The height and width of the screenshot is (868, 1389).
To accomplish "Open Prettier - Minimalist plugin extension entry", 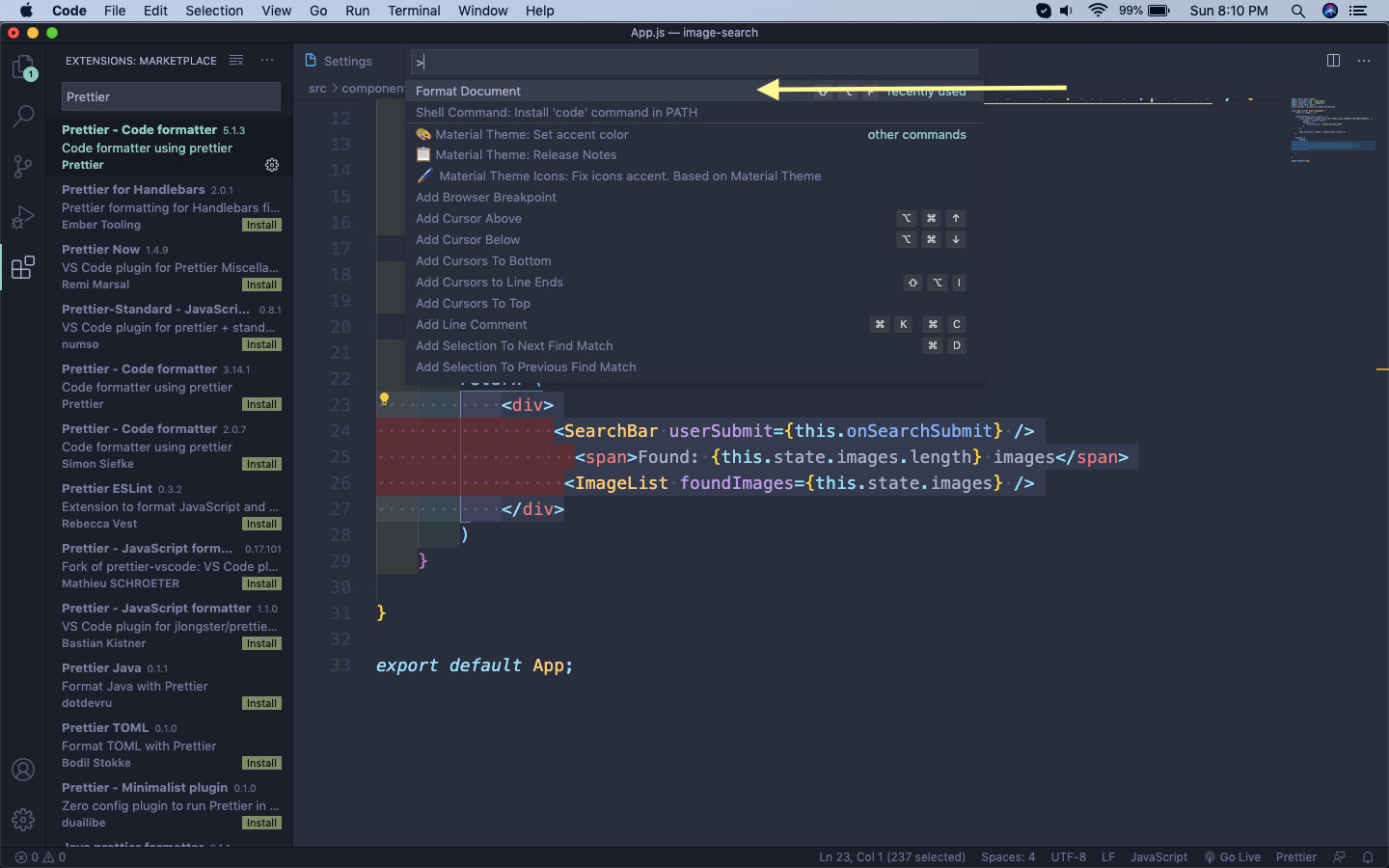I will click(x=170, y=804).
